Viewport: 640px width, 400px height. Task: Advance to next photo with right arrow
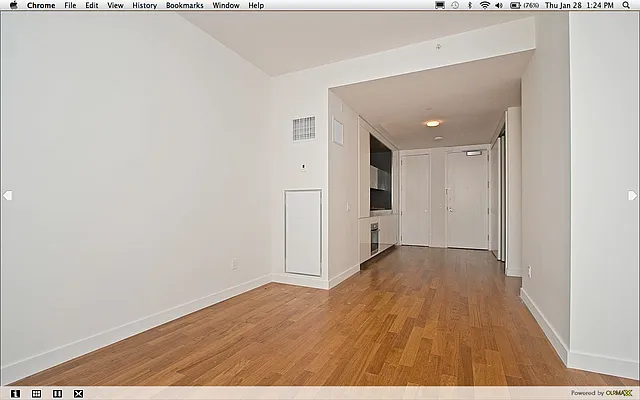tap(632, 196)
